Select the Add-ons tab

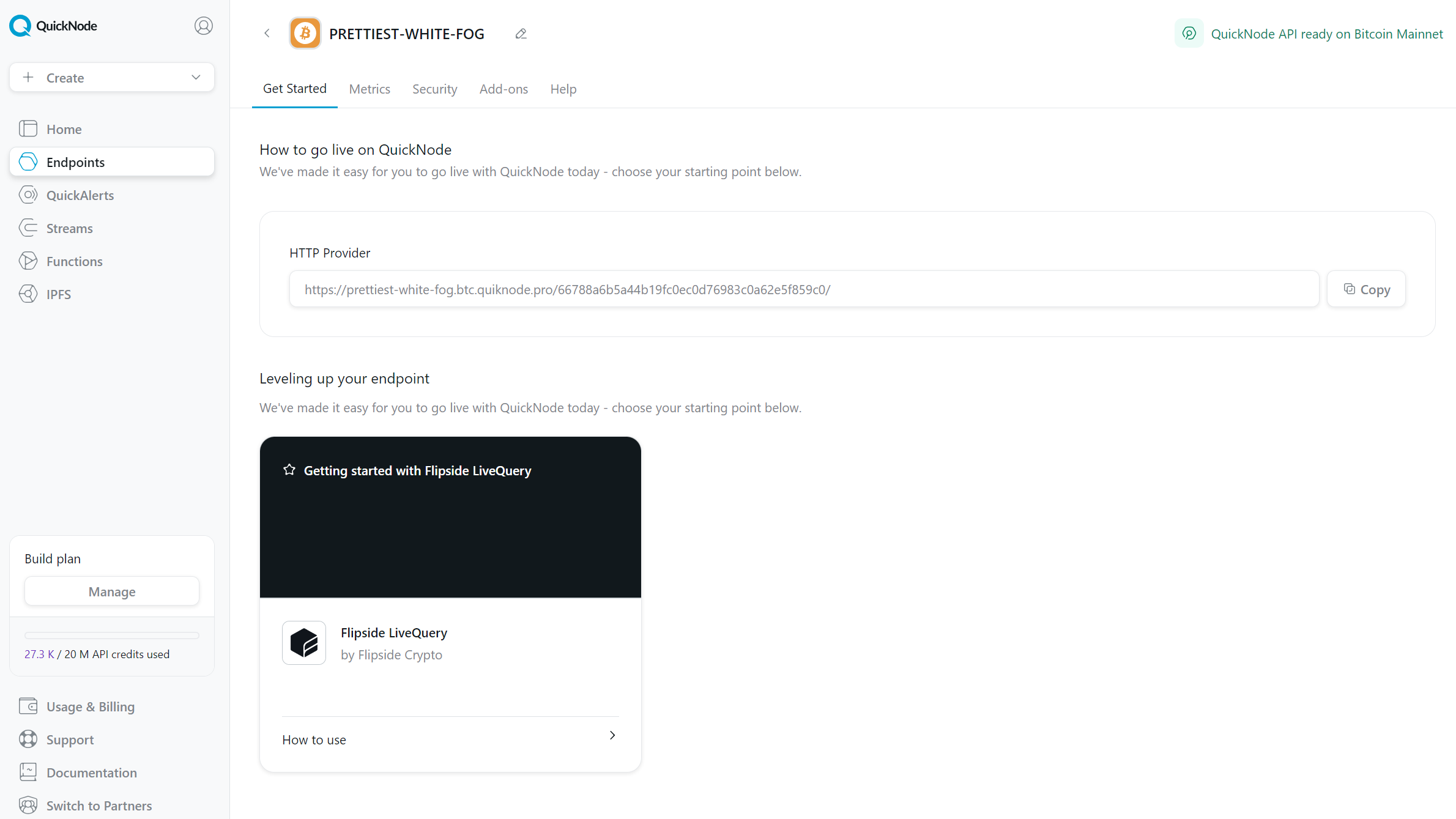503,89
